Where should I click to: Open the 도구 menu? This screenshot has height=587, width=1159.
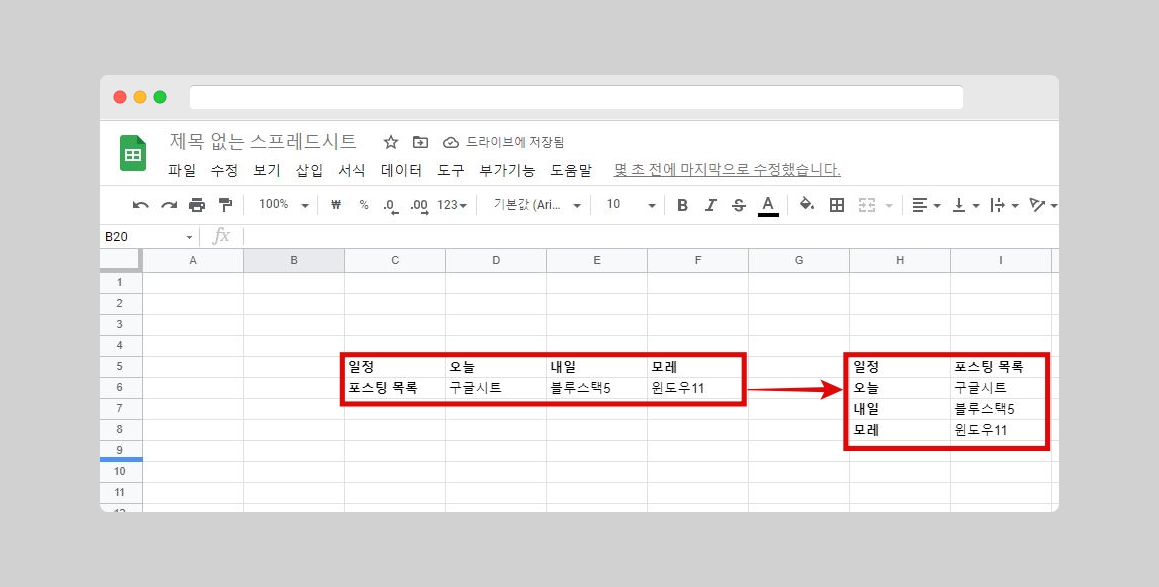coord(450,170)
